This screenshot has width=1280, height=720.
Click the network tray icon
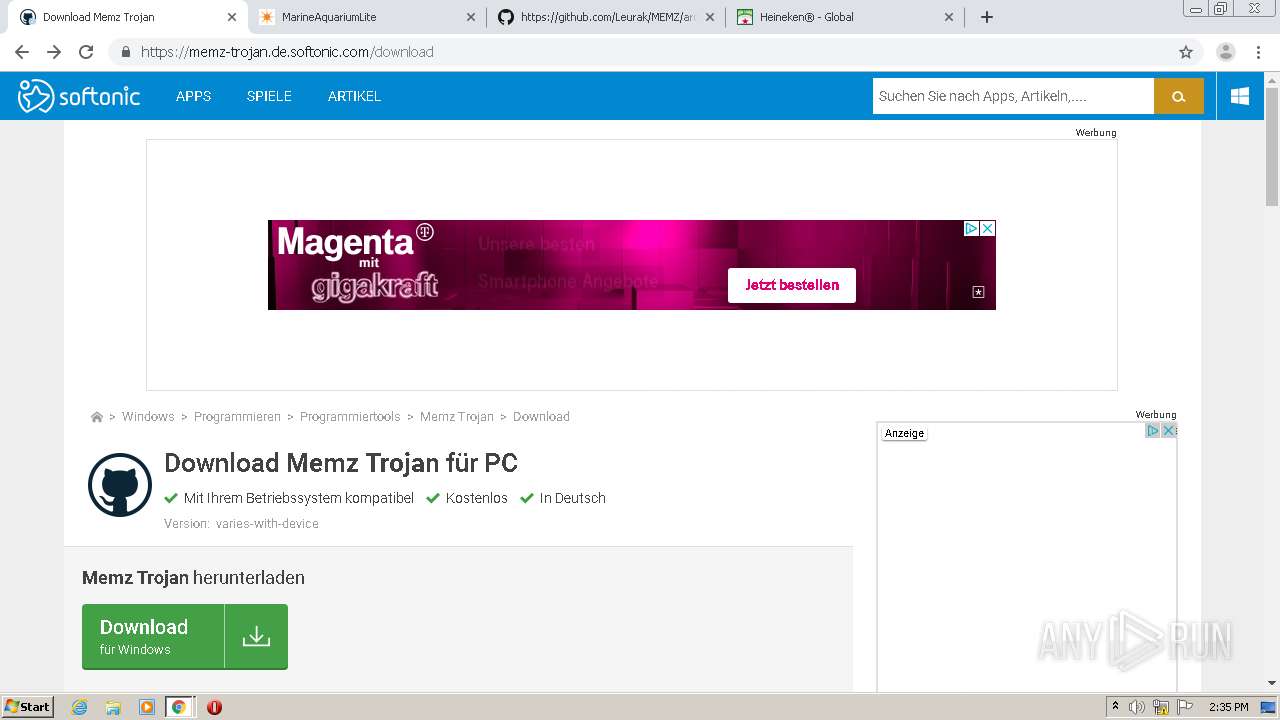click(1161, 707)
